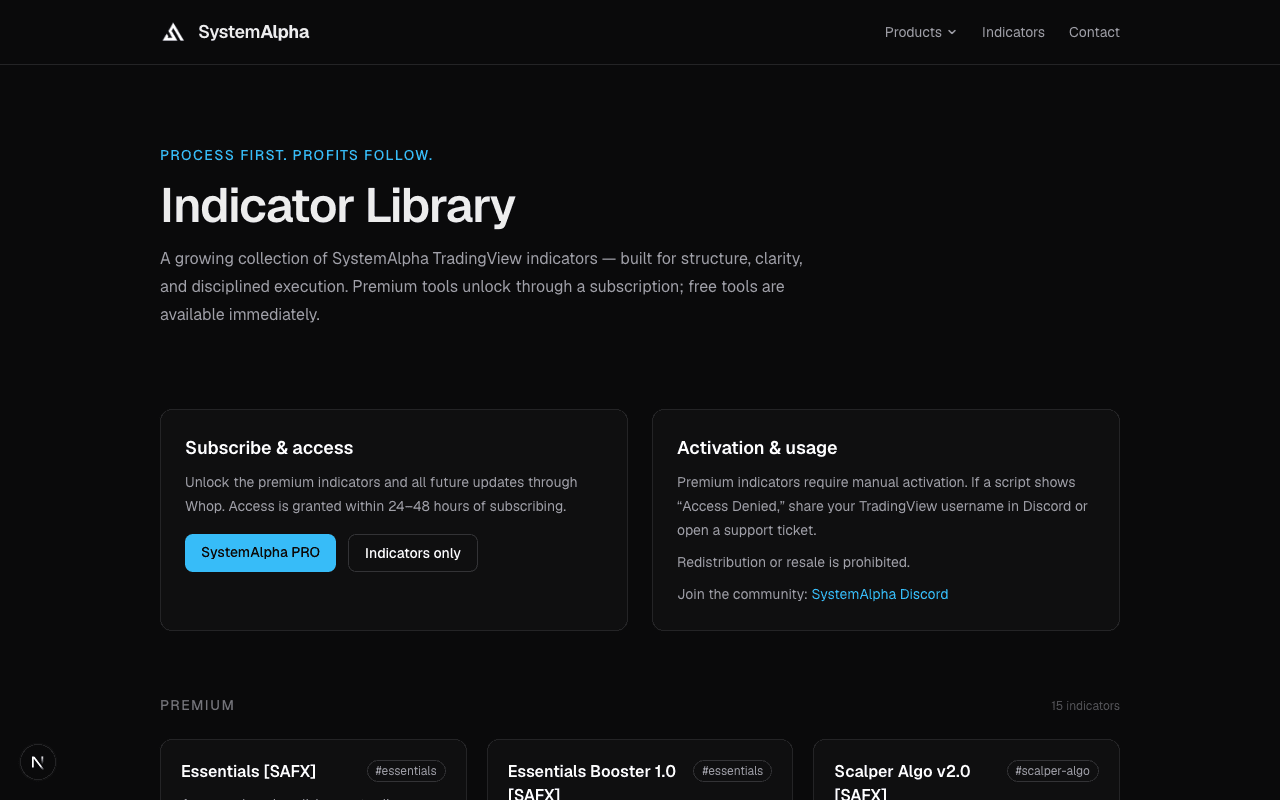Click 'Redistribution or resale is prohibited.' text
Screen dimensions: 1280x800
794,562
